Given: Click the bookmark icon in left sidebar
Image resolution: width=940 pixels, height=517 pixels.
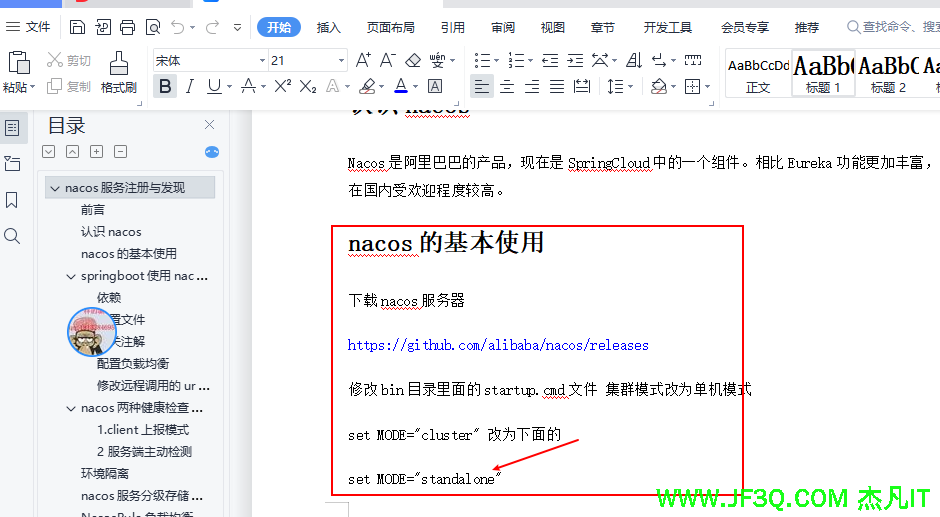Looking at the screenshot, I should coord(12,200).
